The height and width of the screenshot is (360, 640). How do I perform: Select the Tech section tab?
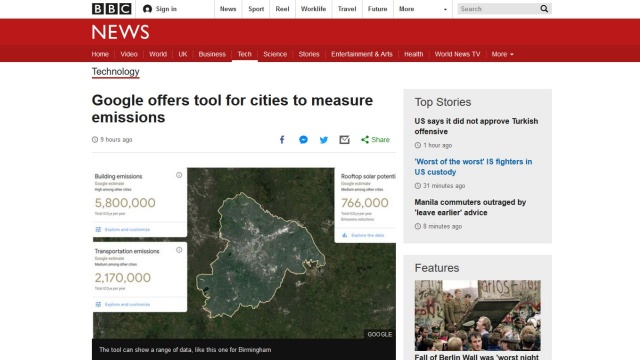click(x=244, y=54)
